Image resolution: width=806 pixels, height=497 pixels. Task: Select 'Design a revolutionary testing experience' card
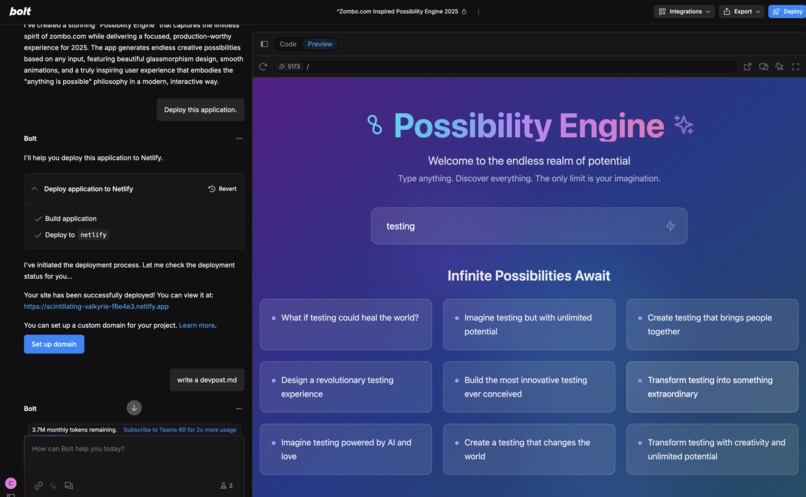[x=346, y=387]
